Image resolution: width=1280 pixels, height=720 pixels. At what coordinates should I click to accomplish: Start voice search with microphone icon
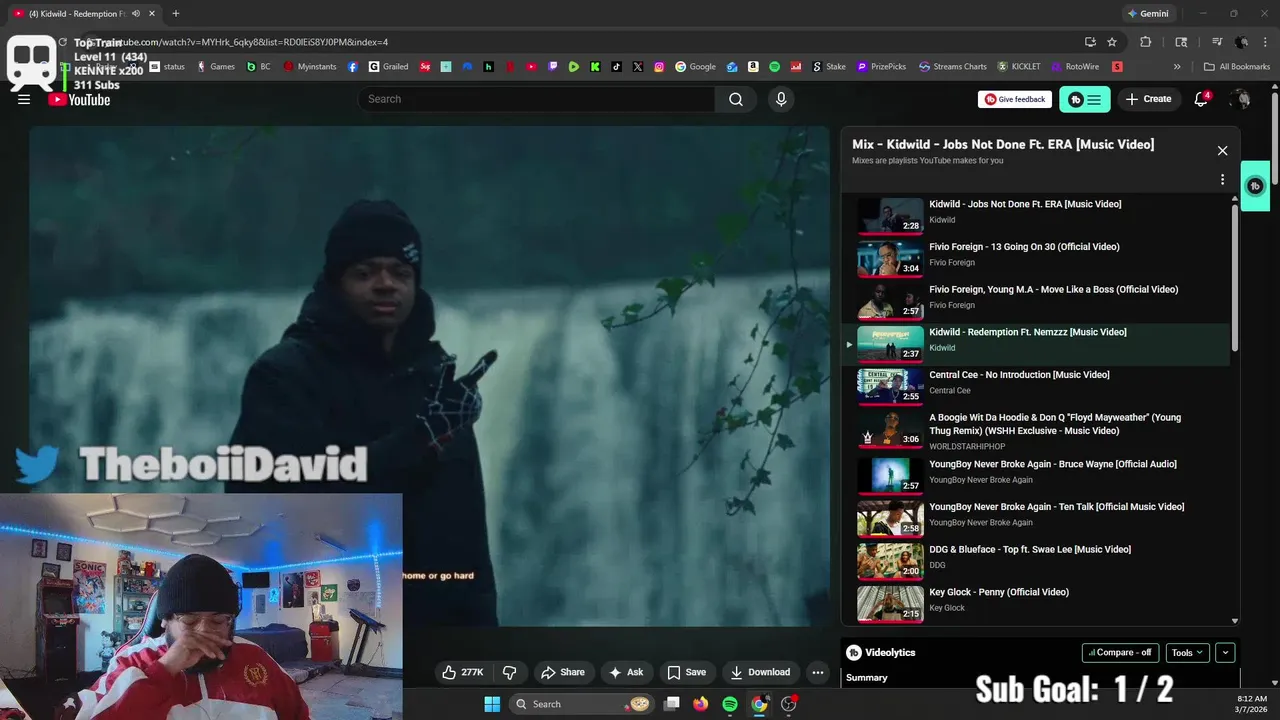pos(781,99)
